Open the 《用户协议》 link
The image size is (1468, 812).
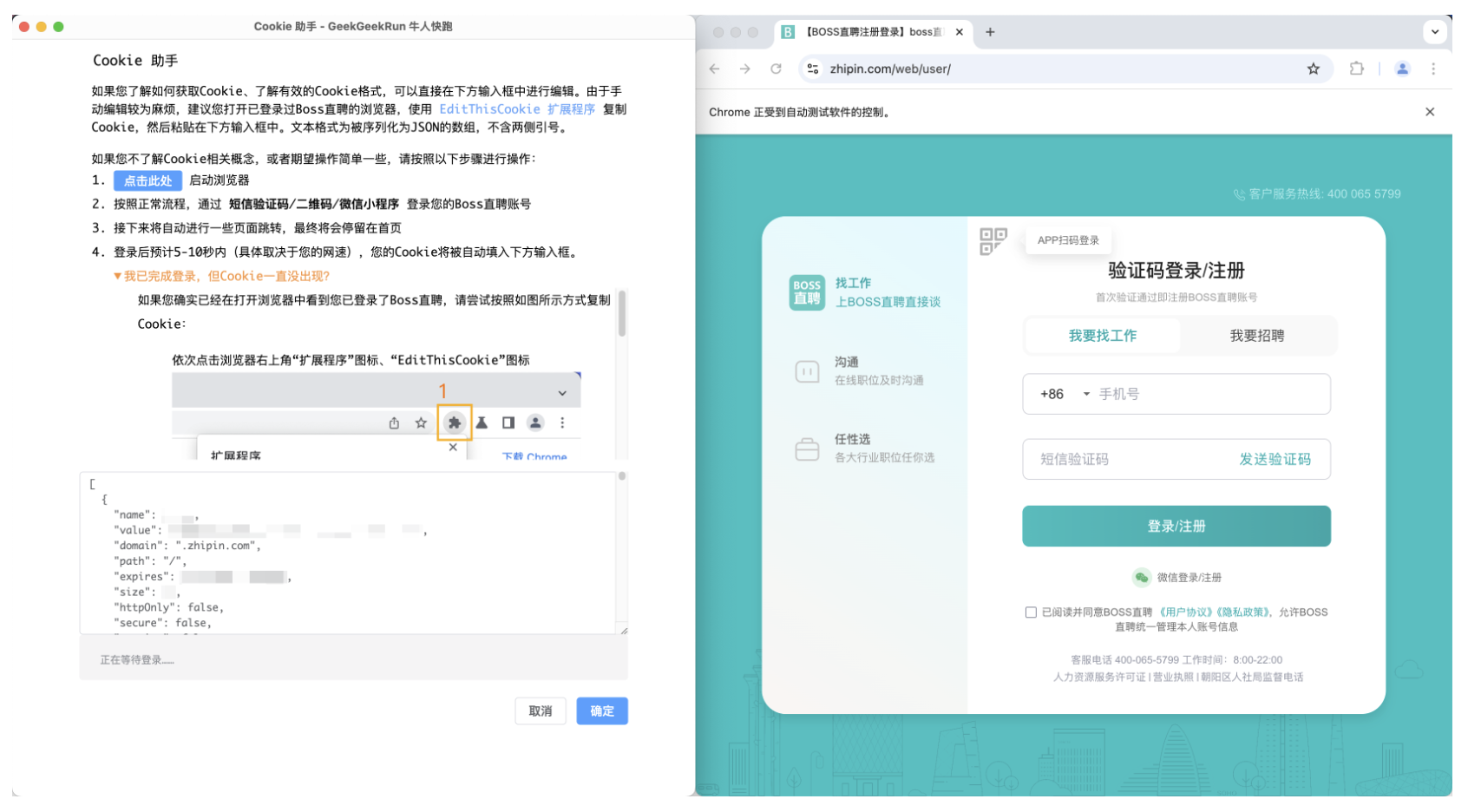point(1185,612)
